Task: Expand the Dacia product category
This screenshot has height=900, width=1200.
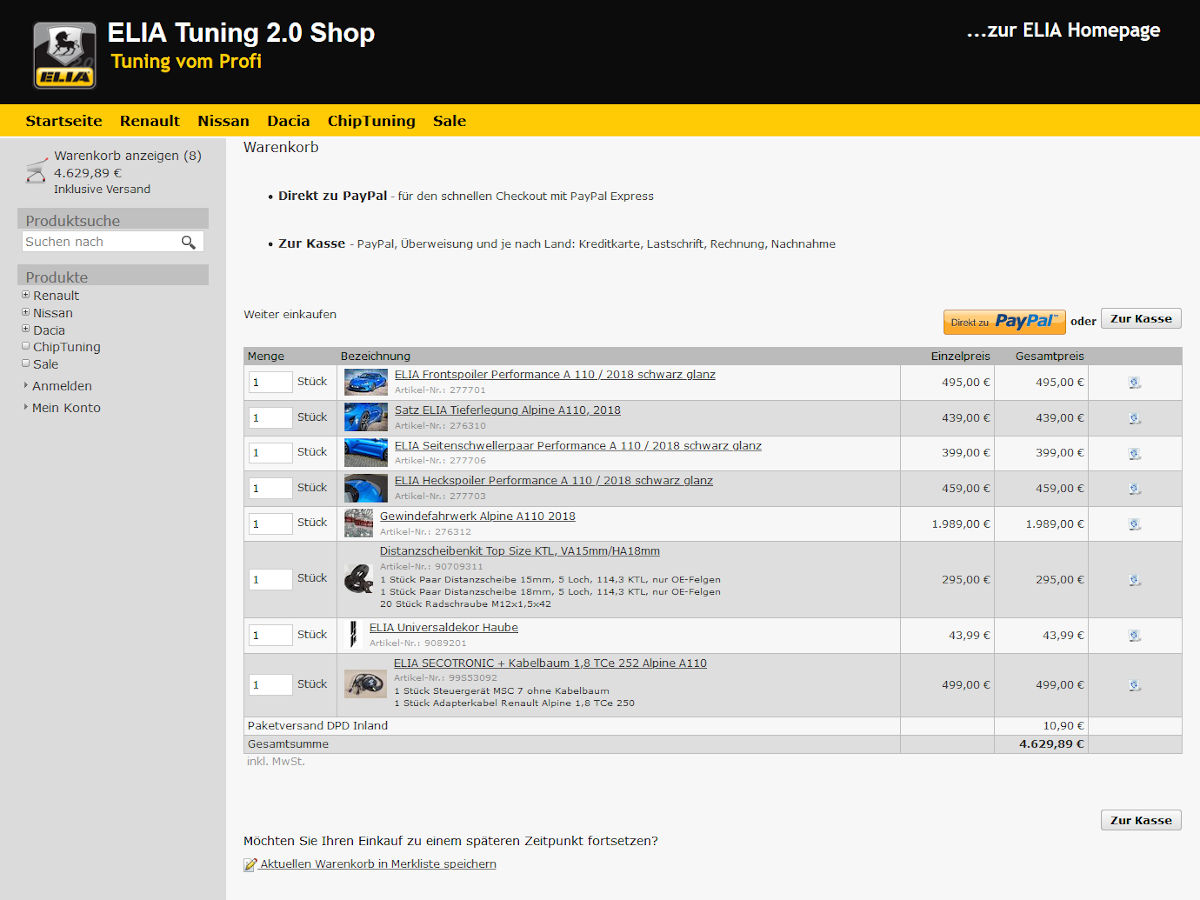Action: 26,329
